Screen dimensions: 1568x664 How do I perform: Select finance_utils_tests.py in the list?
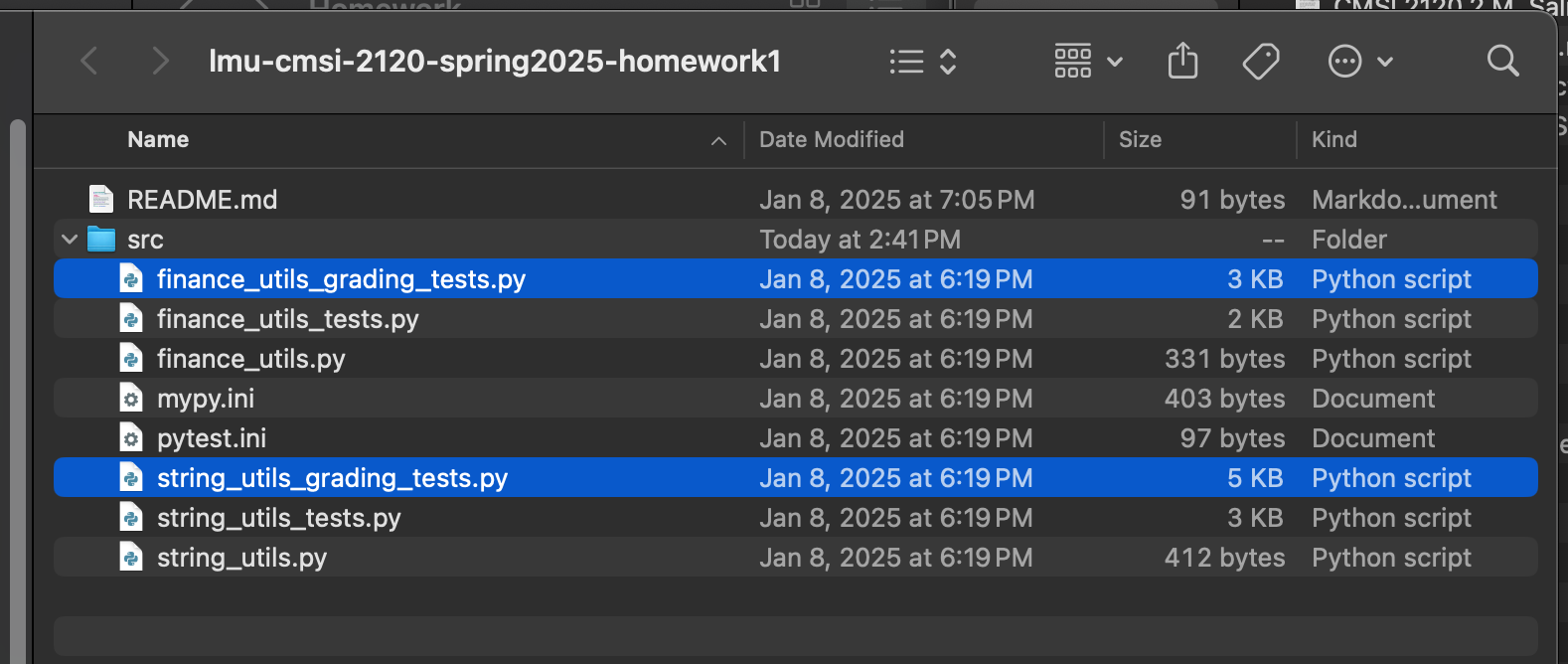click(796, 319)
